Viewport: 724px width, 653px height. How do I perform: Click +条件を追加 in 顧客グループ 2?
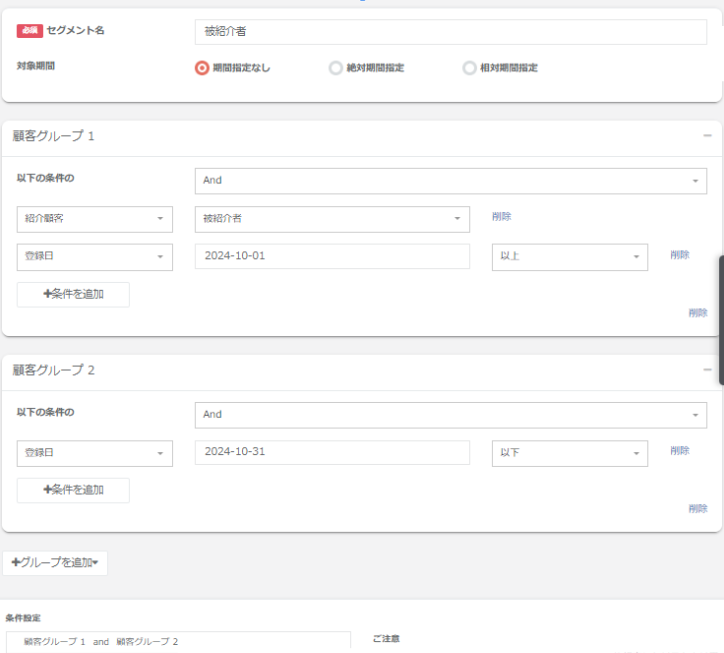tap(73, 490)
